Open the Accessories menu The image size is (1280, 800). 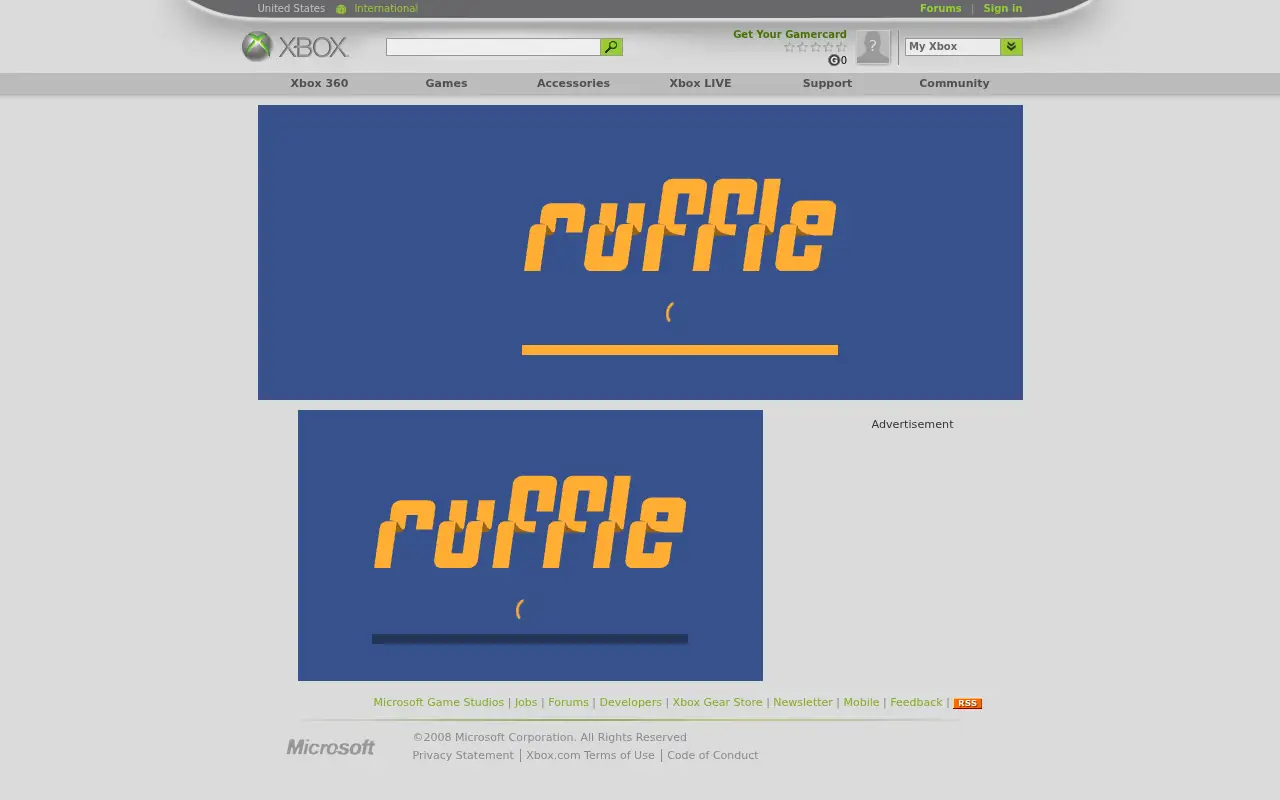click(573, 84)
